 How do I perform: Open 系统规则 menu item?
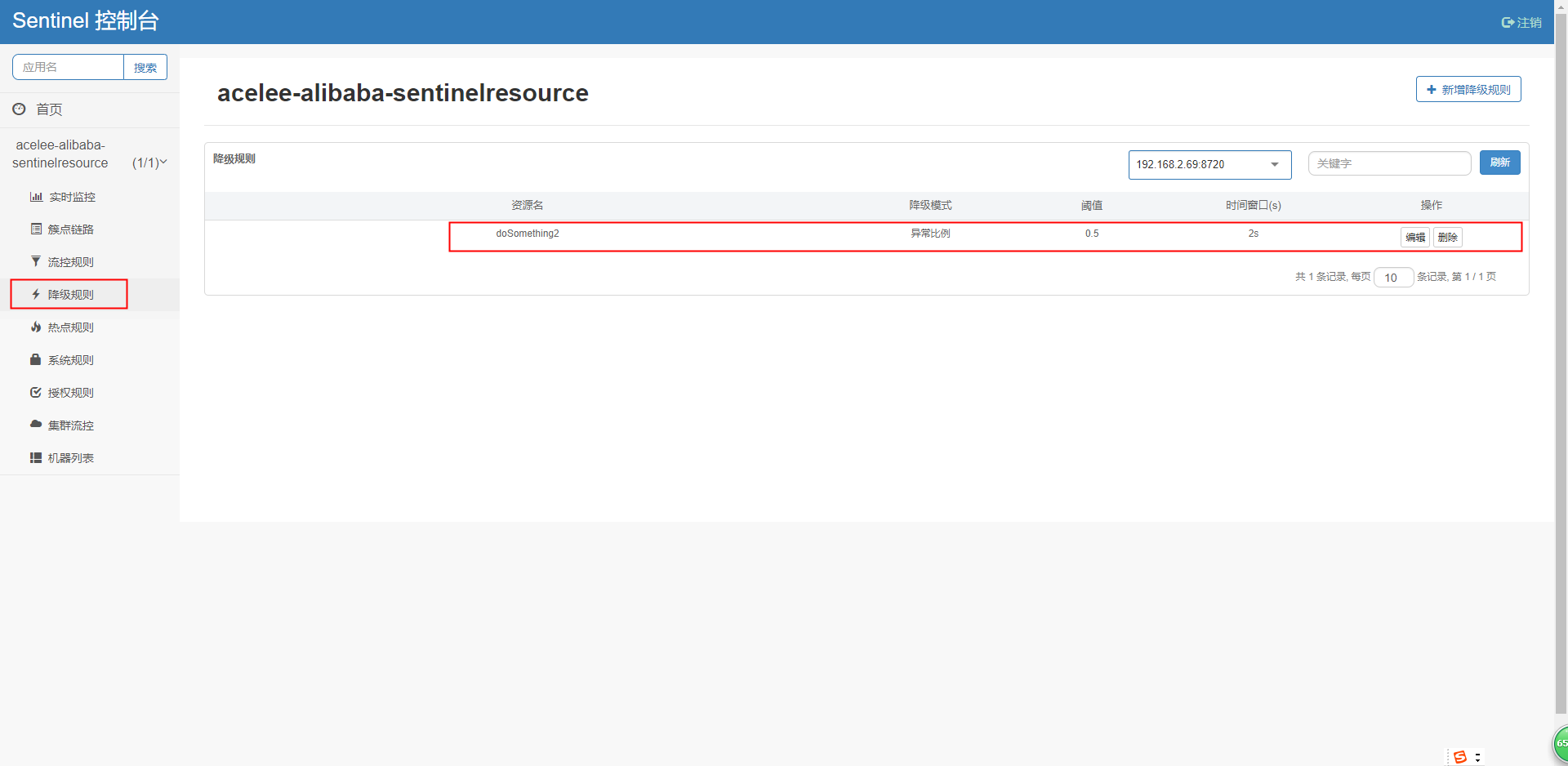[71, 360]
